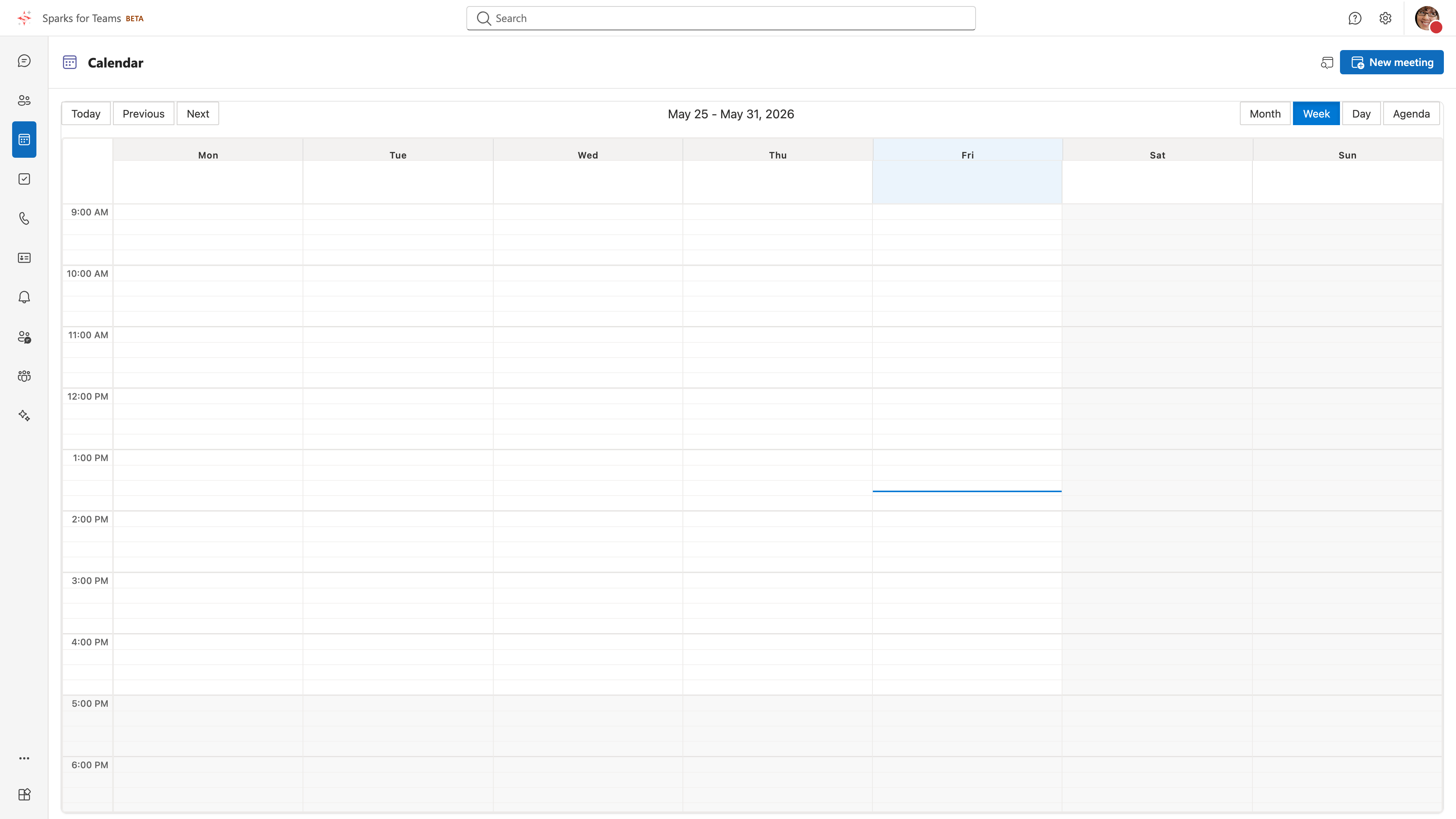1456x819 pixels.
Task: Go to the Next week
Action: 198,114
